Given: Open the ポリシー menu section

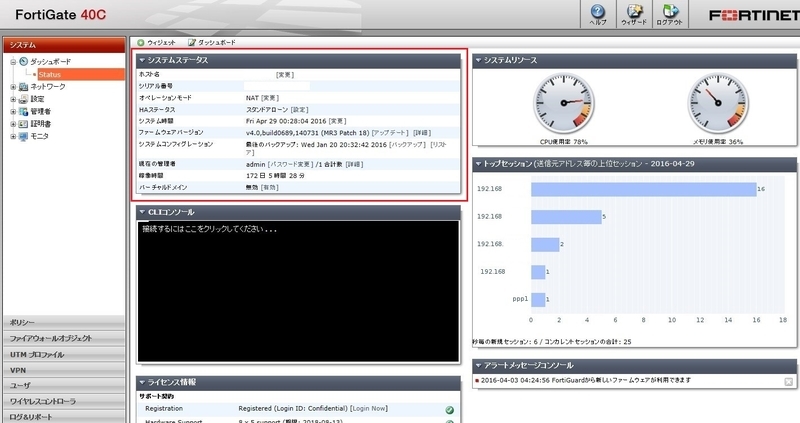Looking at the screenshot, I should coord(64,322).
